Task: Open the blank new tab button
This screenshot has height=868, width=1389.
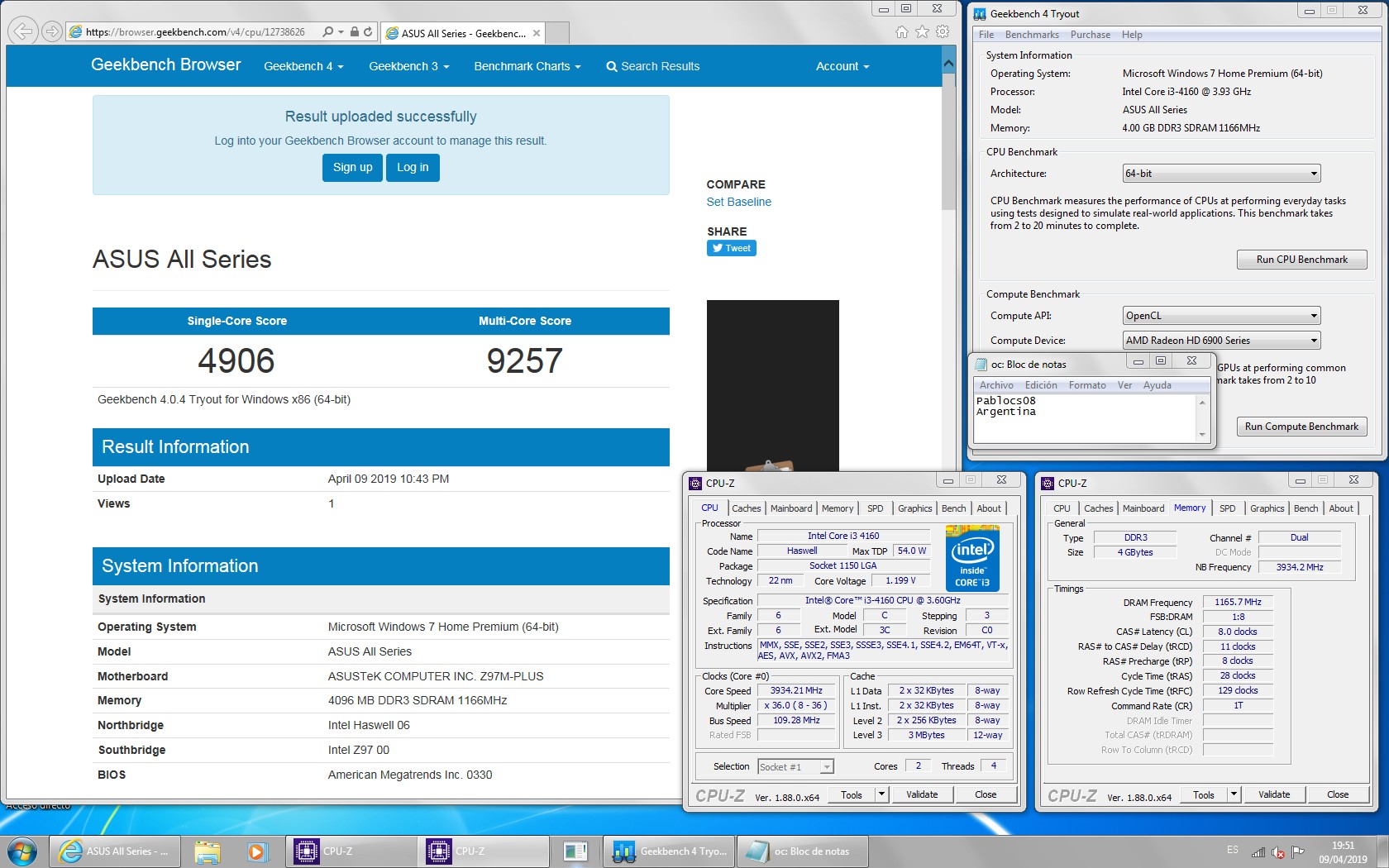Action: [x=558, y=33]
